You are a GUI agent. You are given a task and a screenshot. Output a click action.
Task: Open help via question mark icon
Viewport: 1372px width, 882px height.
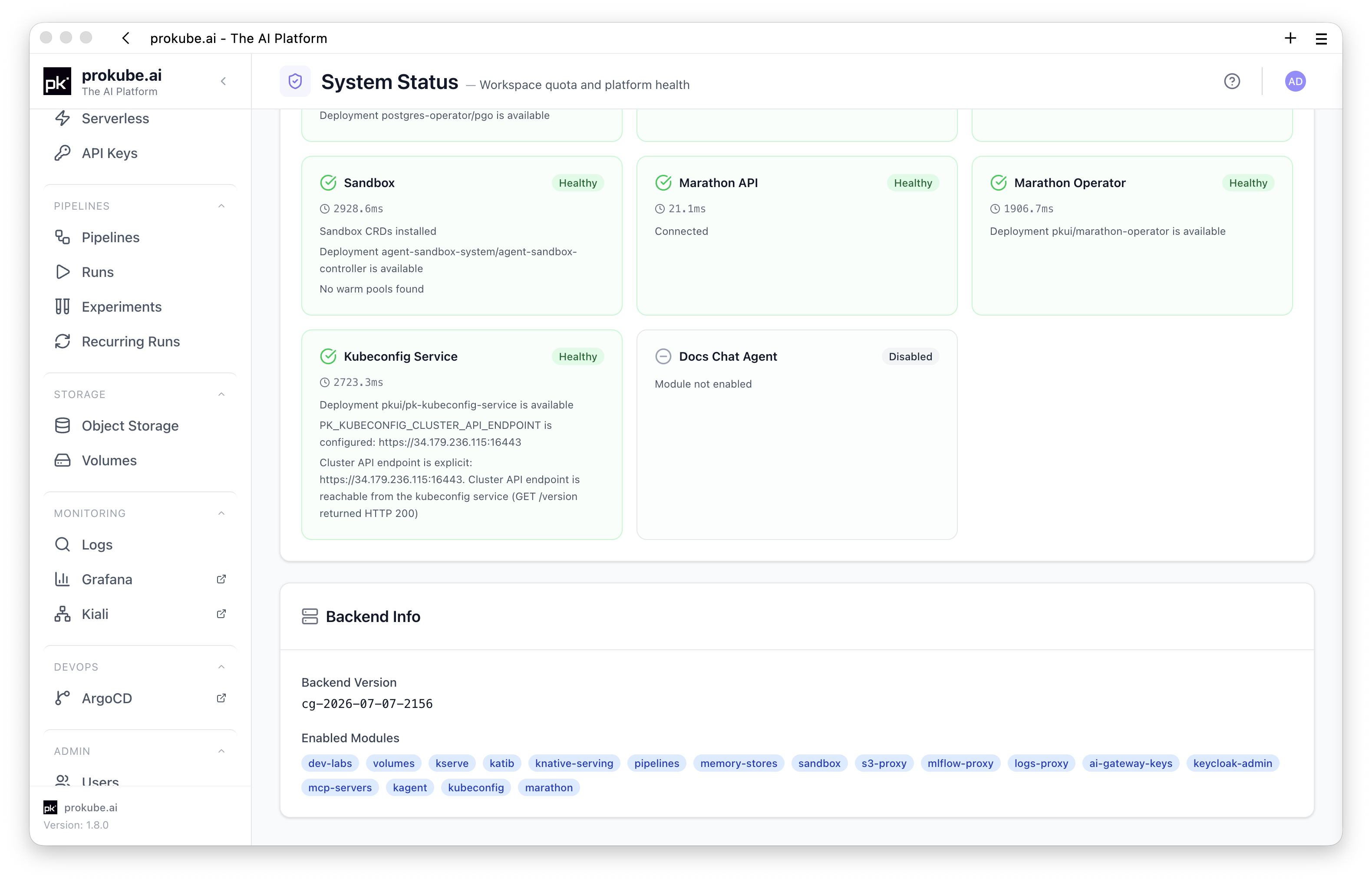[x=1232, y=81]
